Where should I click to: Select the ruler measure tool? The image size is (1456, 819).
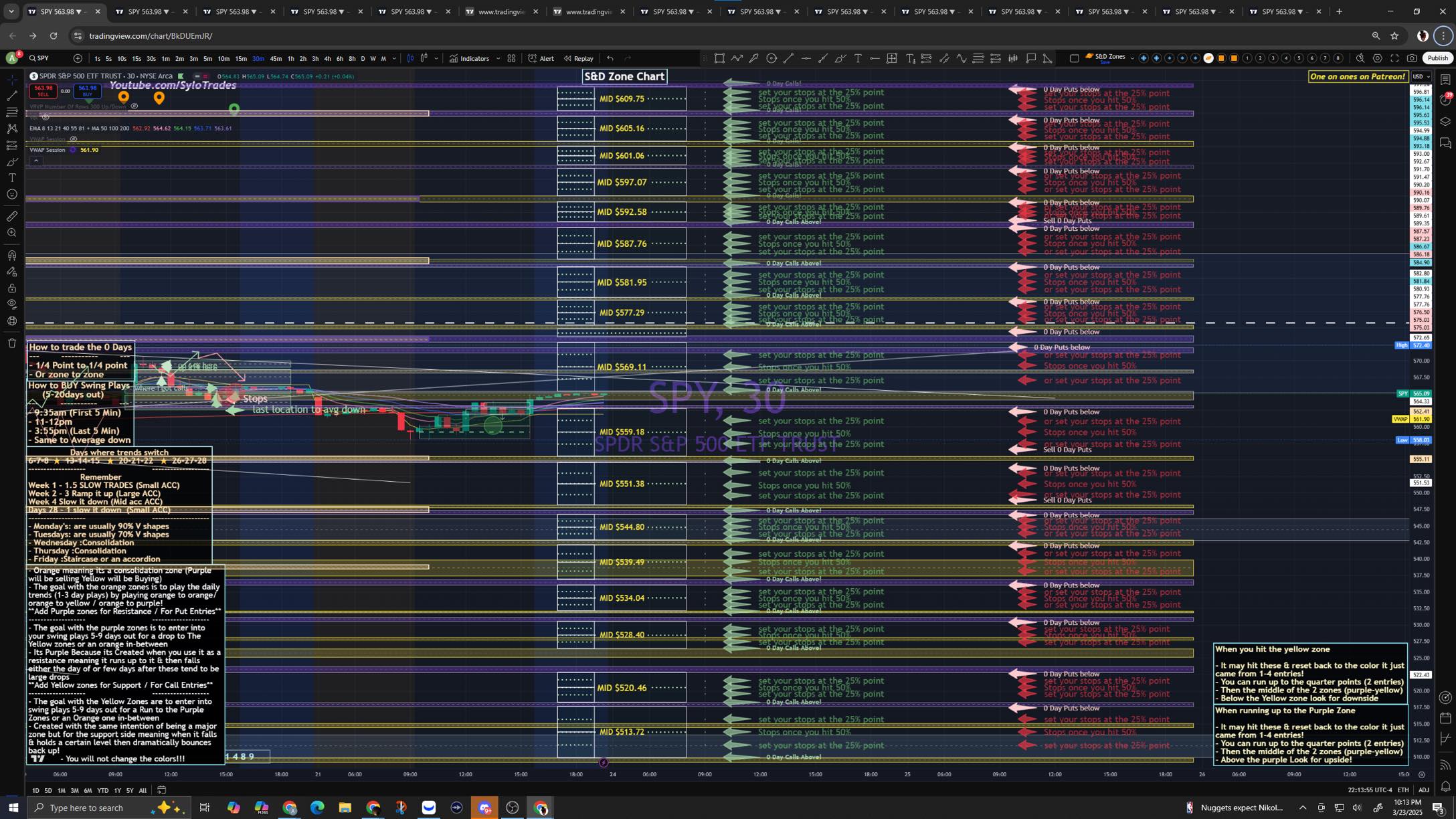click(12, 216)
